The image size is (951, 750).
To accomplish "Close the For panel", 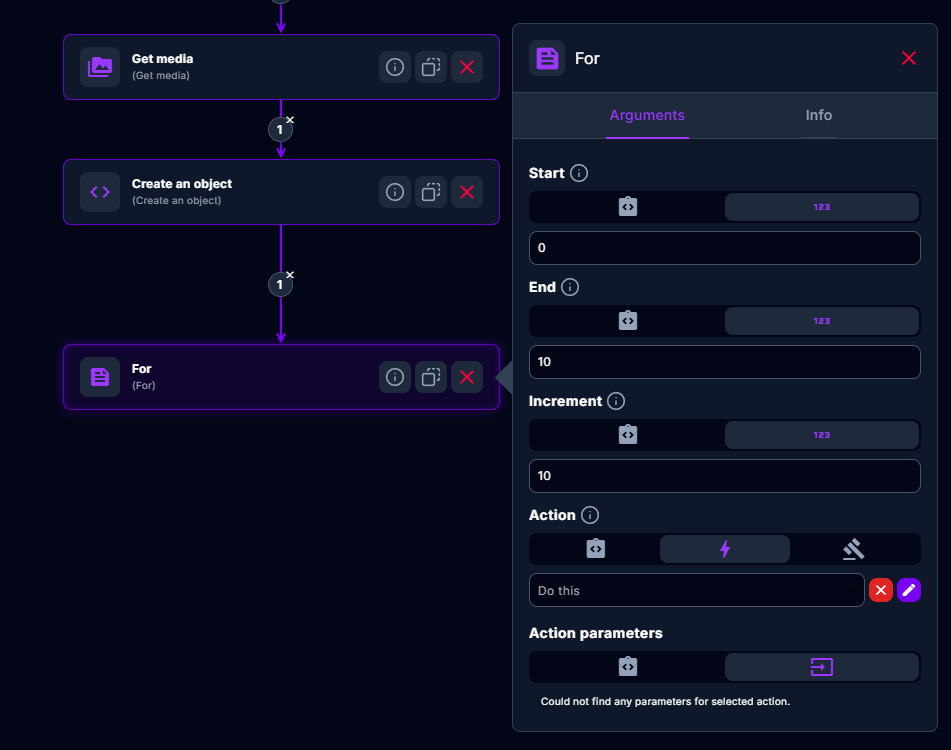I will 908,58.
